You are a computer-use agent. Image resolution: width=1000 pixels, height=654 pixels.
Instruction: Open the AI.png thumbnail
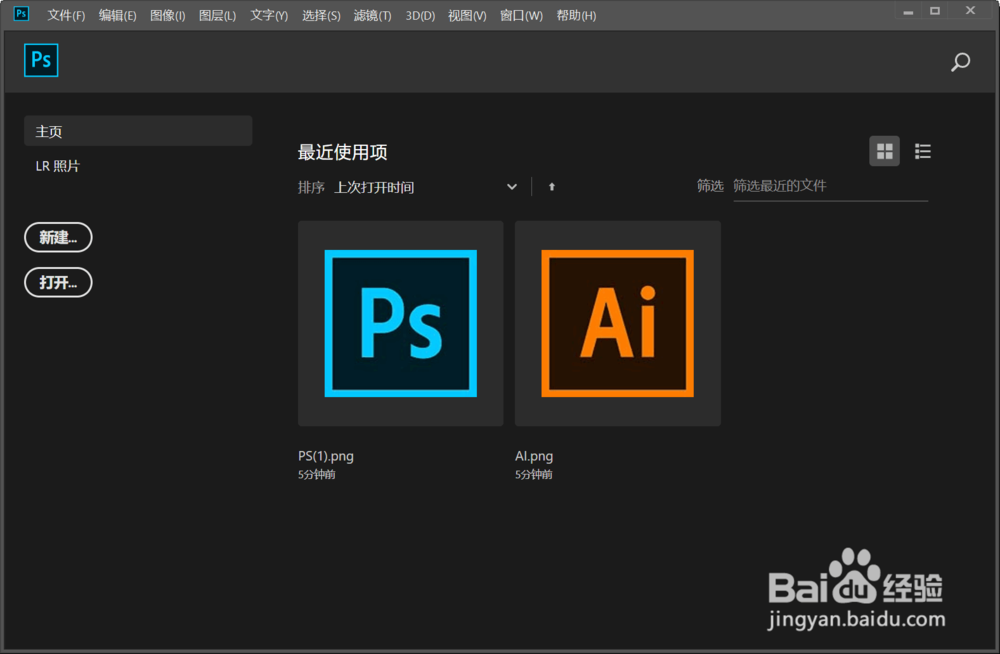point(618,323)
